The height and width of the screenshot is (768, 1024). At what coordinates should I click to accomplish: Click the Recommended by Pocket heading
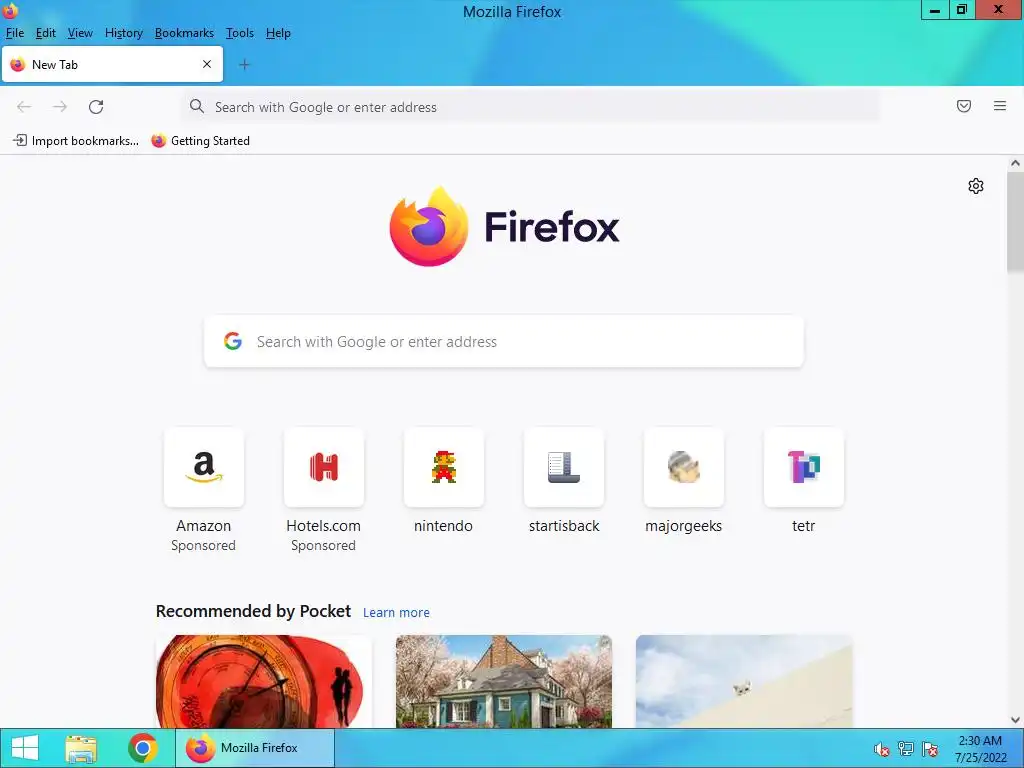pos(253,611)
